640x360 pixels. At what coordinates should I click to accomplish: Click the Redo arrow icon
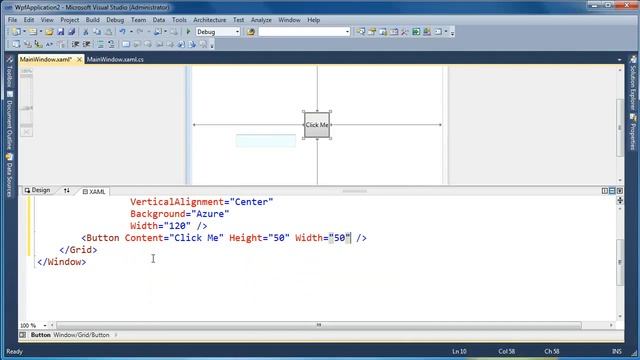point(140,31)
